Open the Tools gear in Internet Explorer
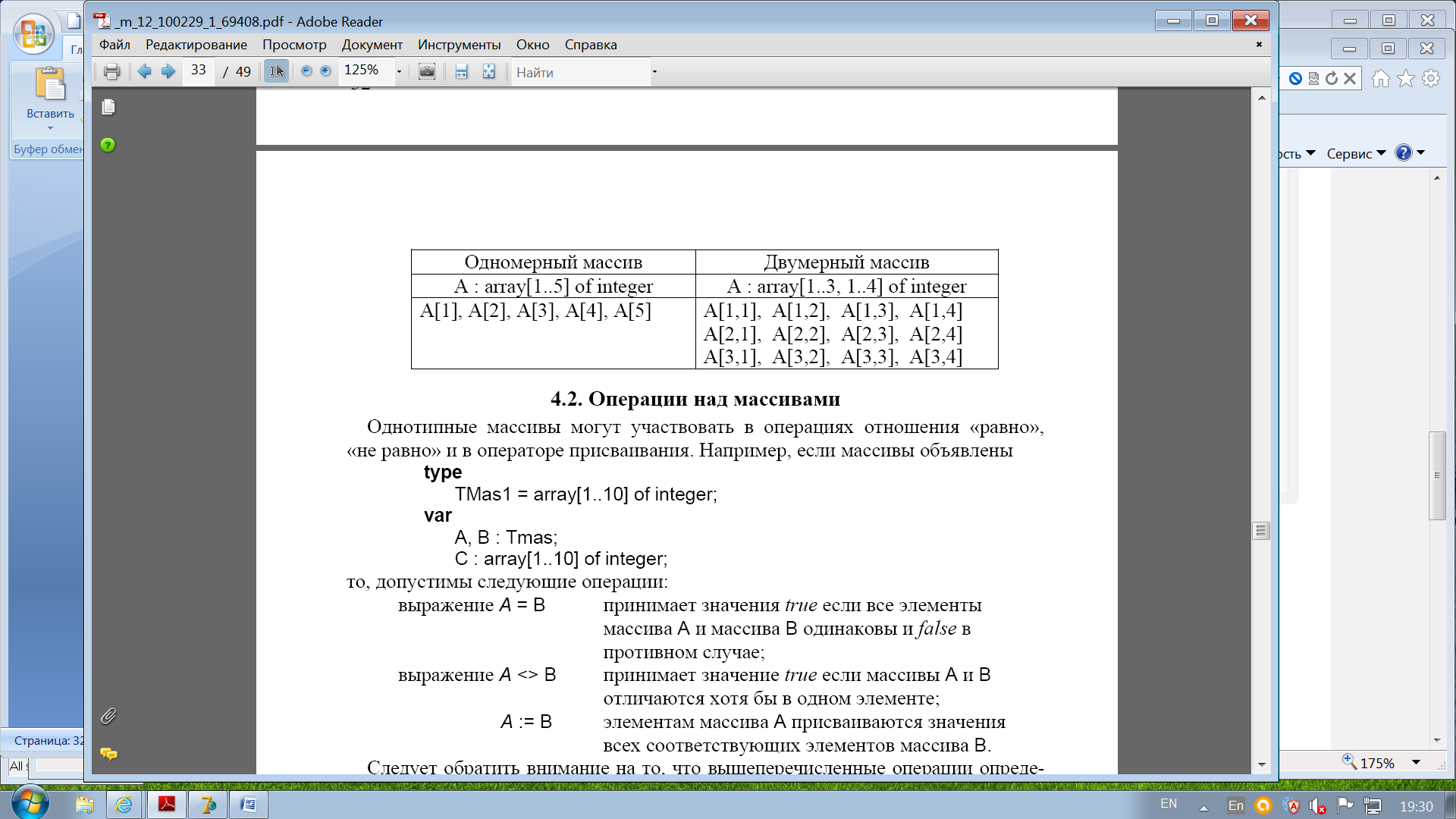 [1431, 78]
